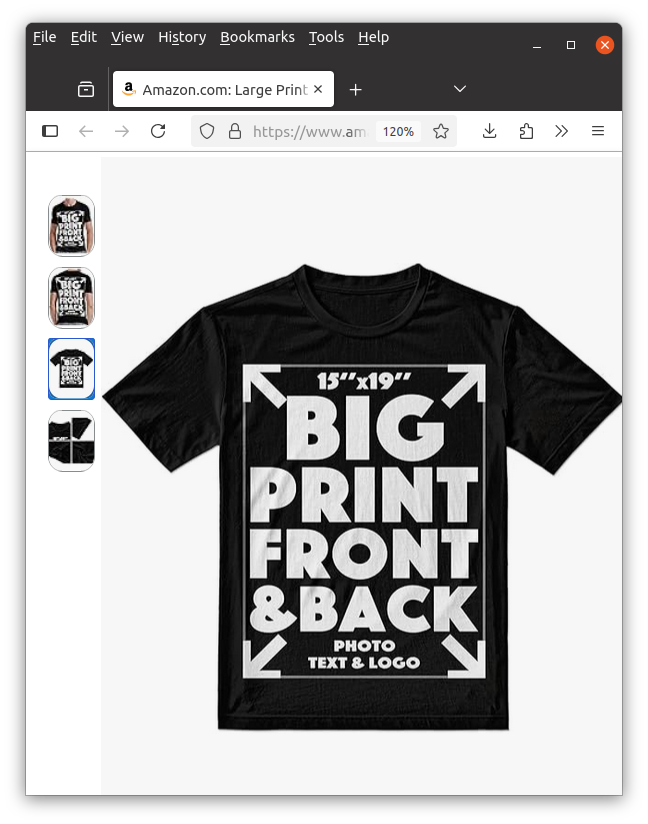View site security padlock info
This screenshot has width=648, height=824.
[x=235, y=131]
